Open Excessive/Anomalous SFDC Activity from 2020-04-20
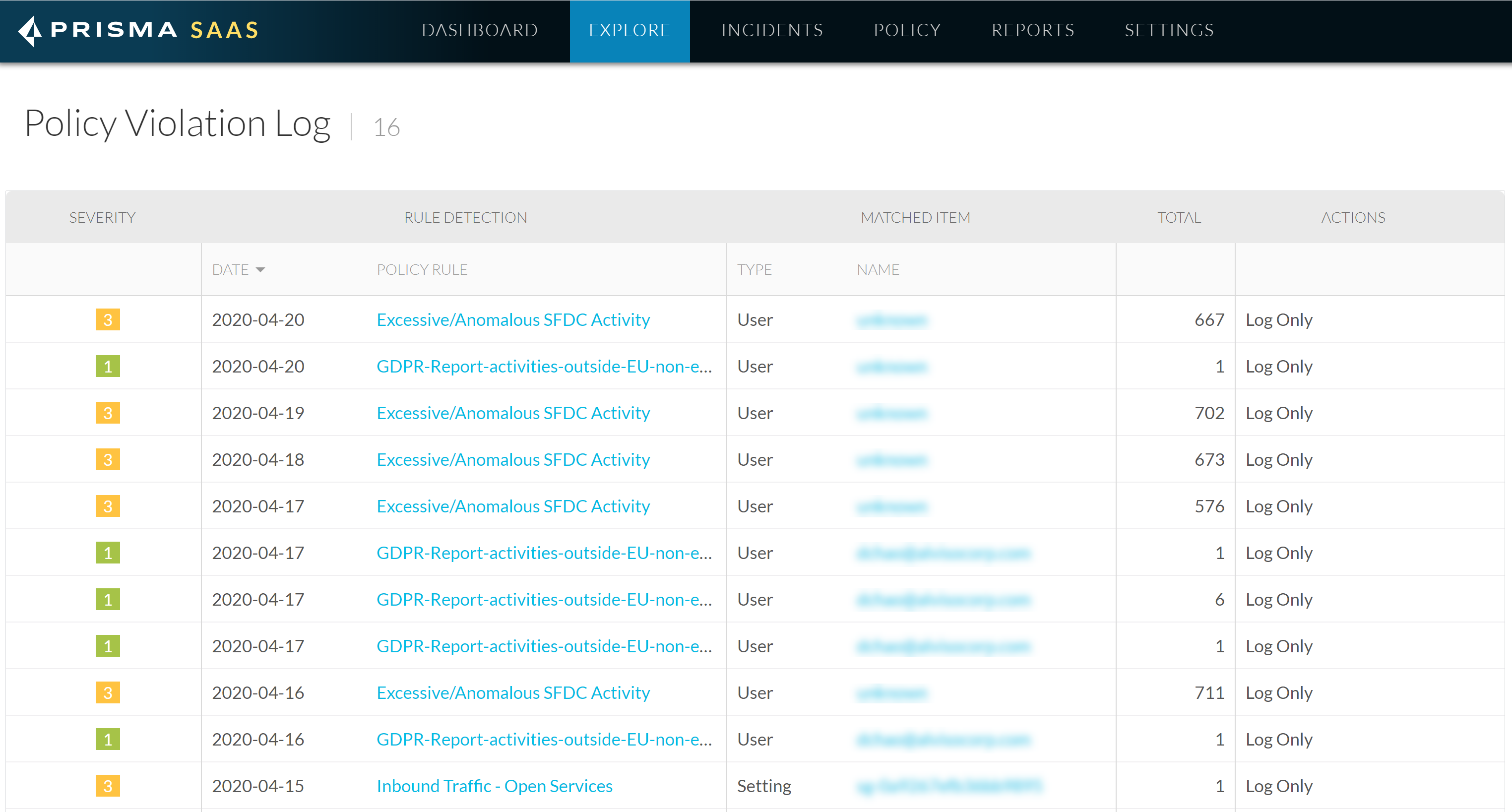This screenshot has width=1512, height=812. tap(513, 320)
